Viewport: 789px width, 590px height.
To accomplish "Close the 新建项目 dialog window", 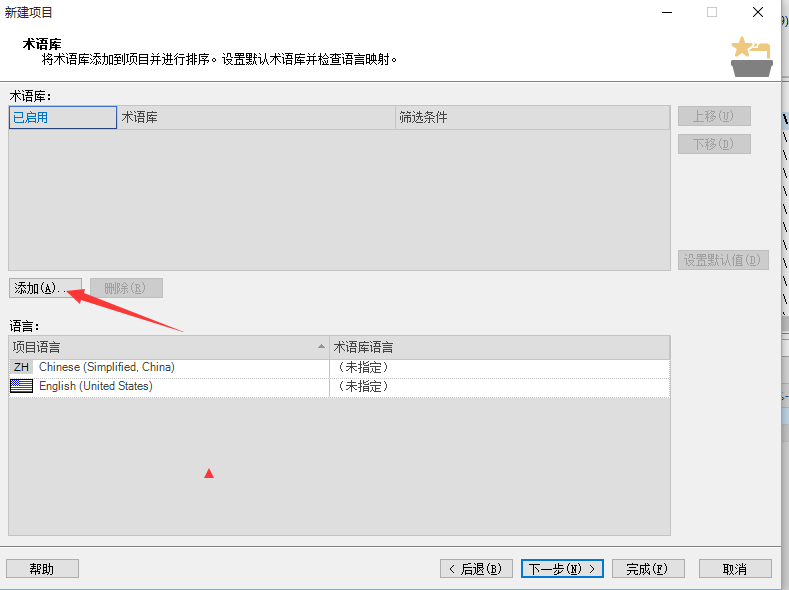I will pos(758,12).
